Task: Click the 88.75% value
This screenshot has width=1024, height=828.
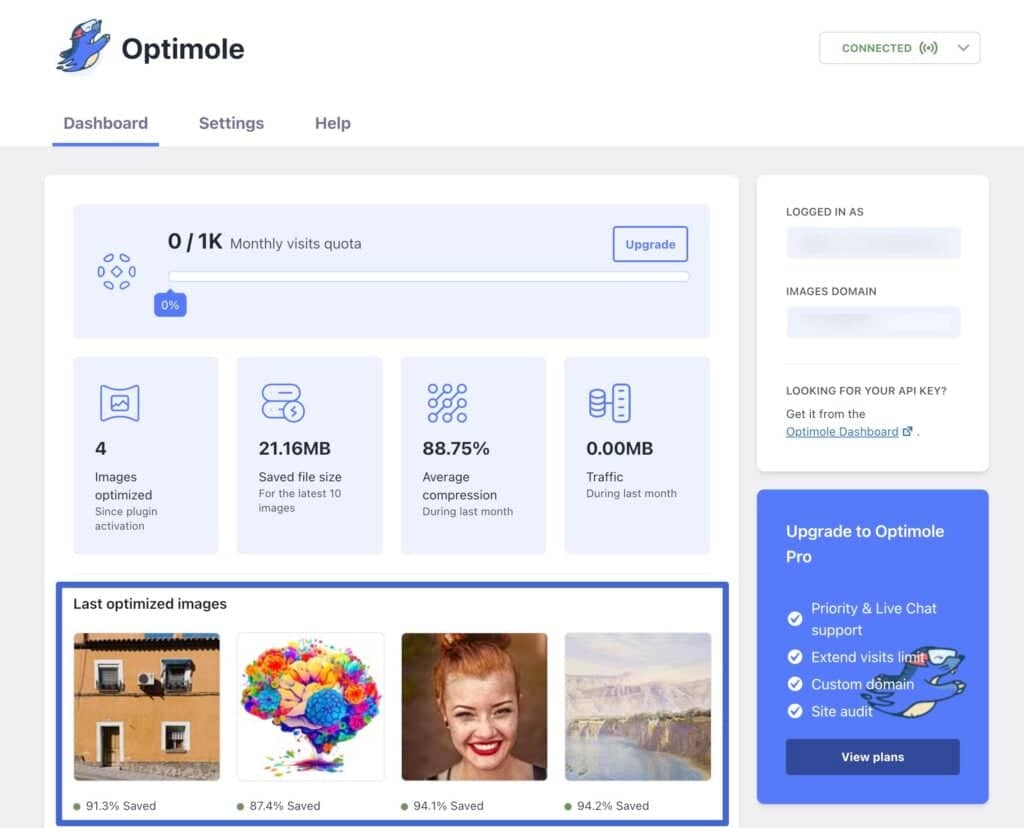Action: pos(456,449)
